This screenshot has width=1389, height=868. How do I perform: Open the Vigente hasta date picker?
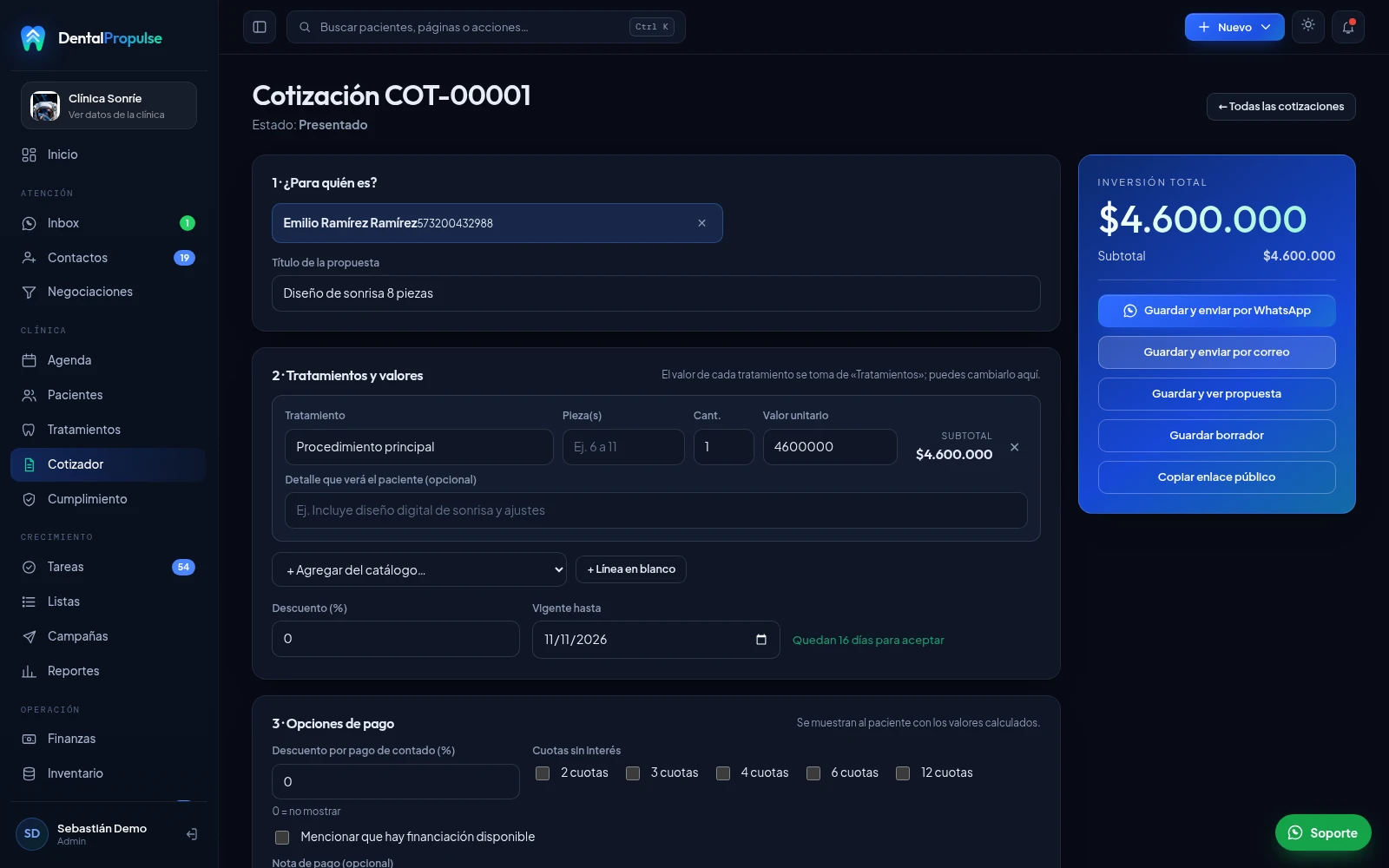[x=761, y=640]
